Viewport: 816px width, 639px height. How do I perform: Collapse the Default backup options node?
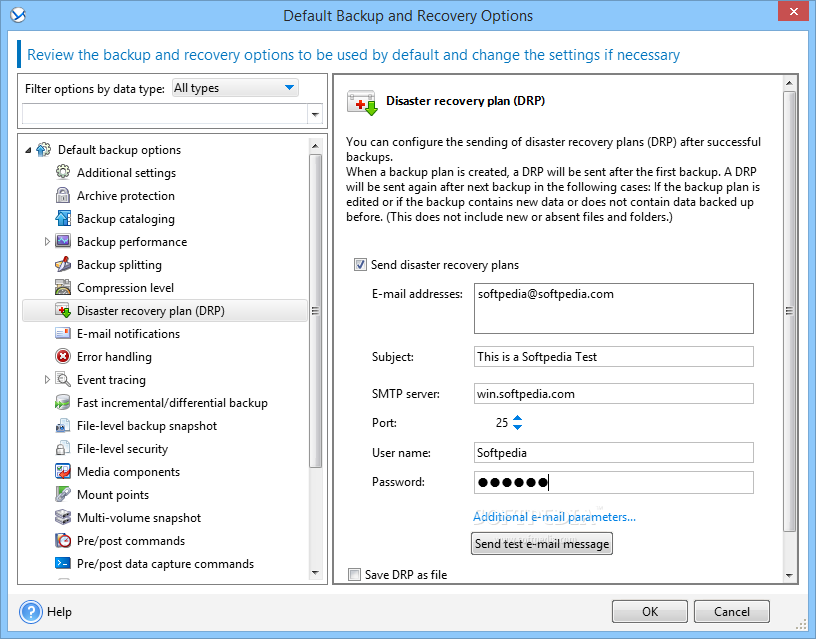tap(28, 150)
